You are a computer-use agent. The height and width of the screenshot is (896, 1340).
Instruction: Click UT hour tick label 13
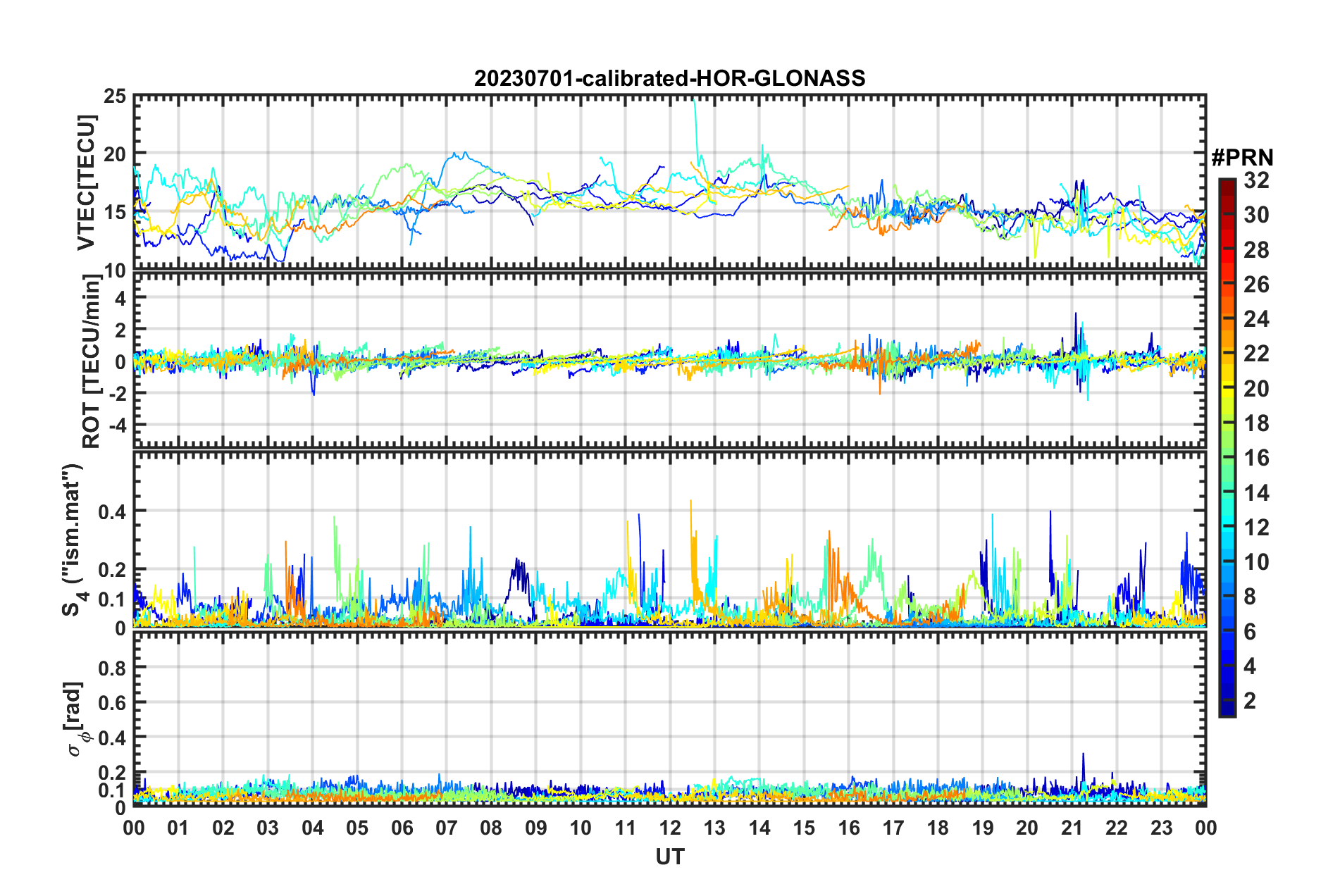point(714,828)
